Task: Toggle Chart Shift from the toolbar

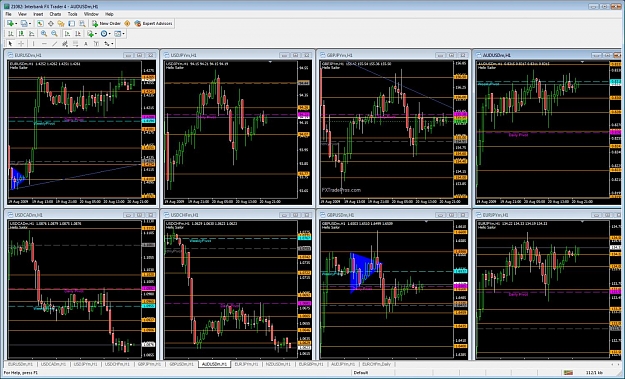Action: [78, 33]
